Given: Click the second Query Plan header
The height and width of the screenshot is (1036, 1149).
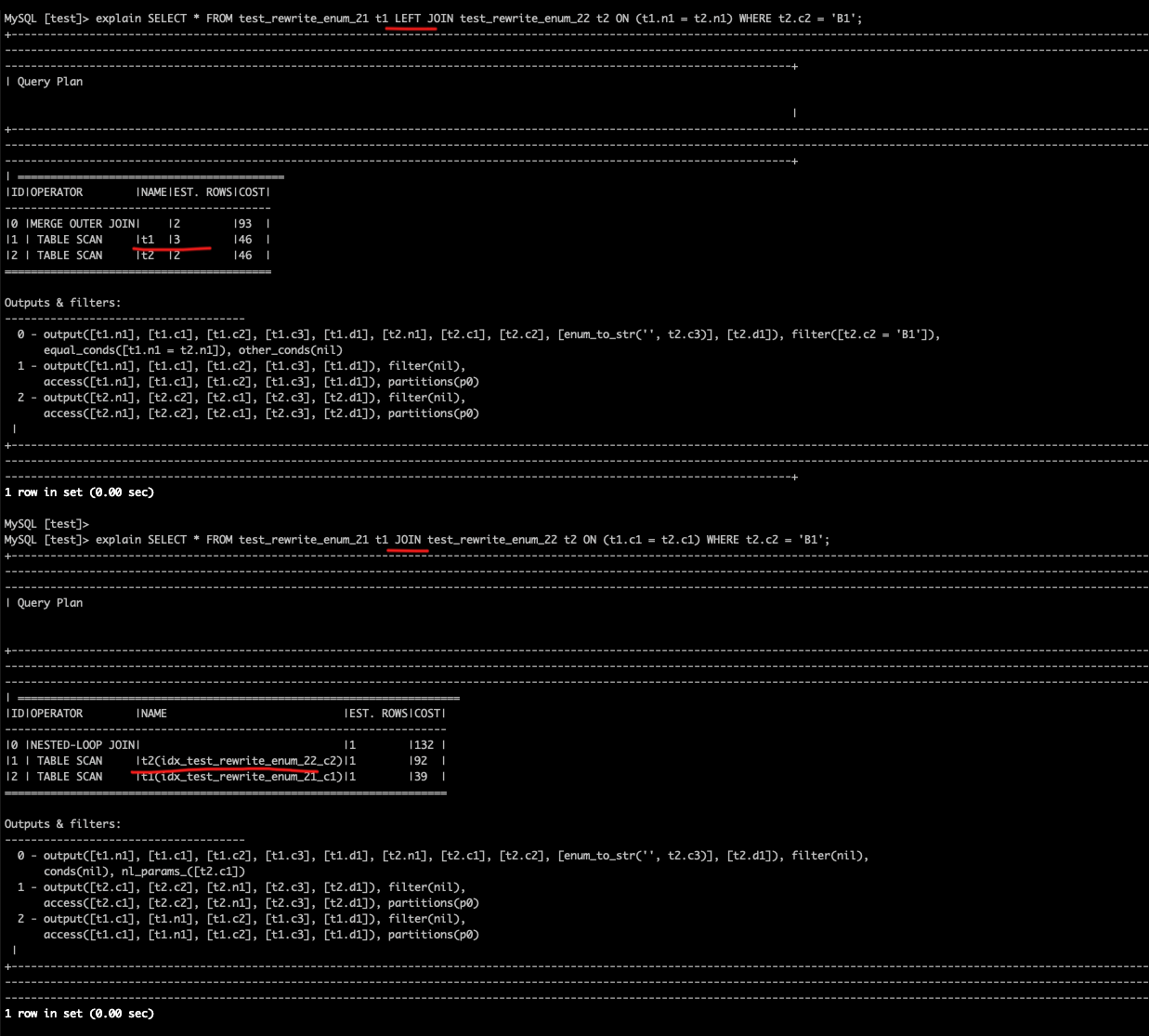Looking at the screenshot, I should (x=50, y=602).
